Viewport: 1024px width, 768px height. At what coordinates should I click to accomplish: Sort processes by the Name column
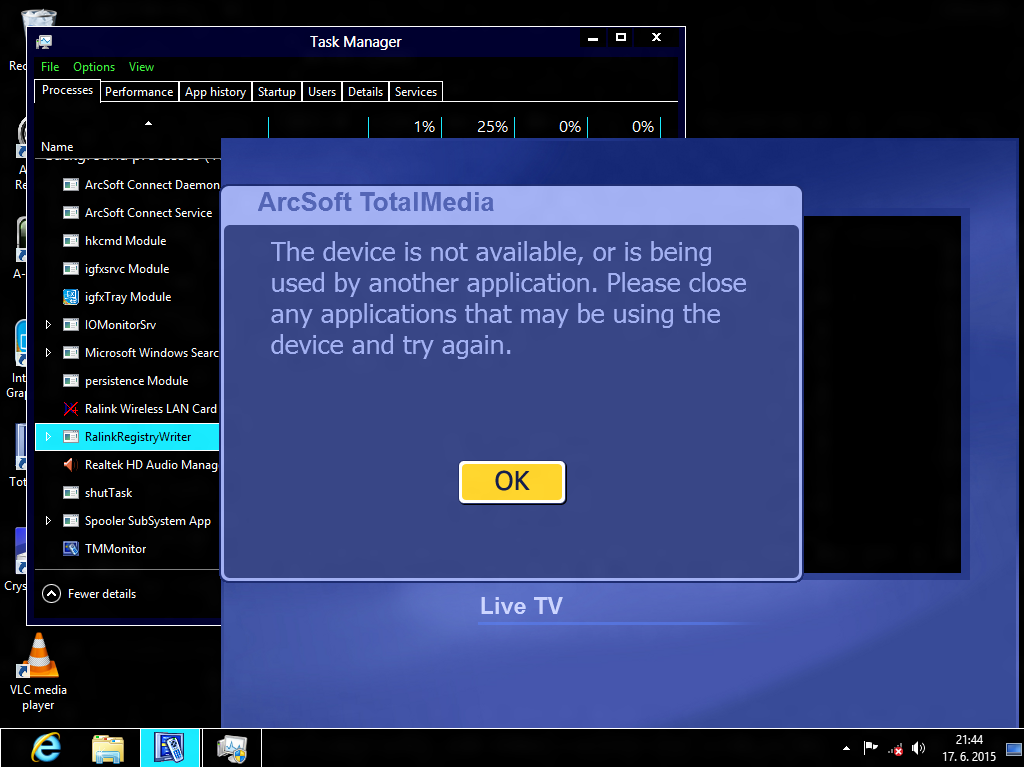coord(57,147)
